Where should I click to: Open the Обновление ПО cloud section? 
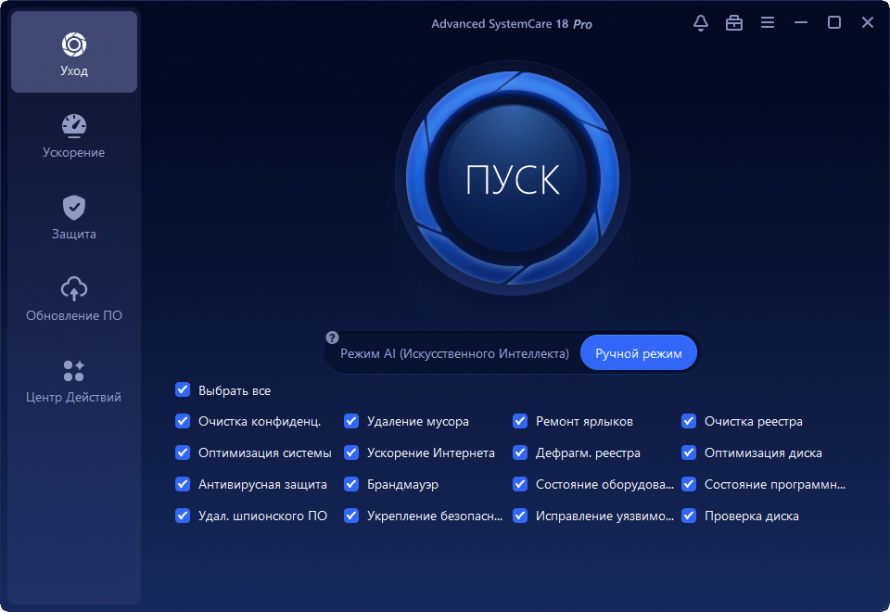point(74,299)
